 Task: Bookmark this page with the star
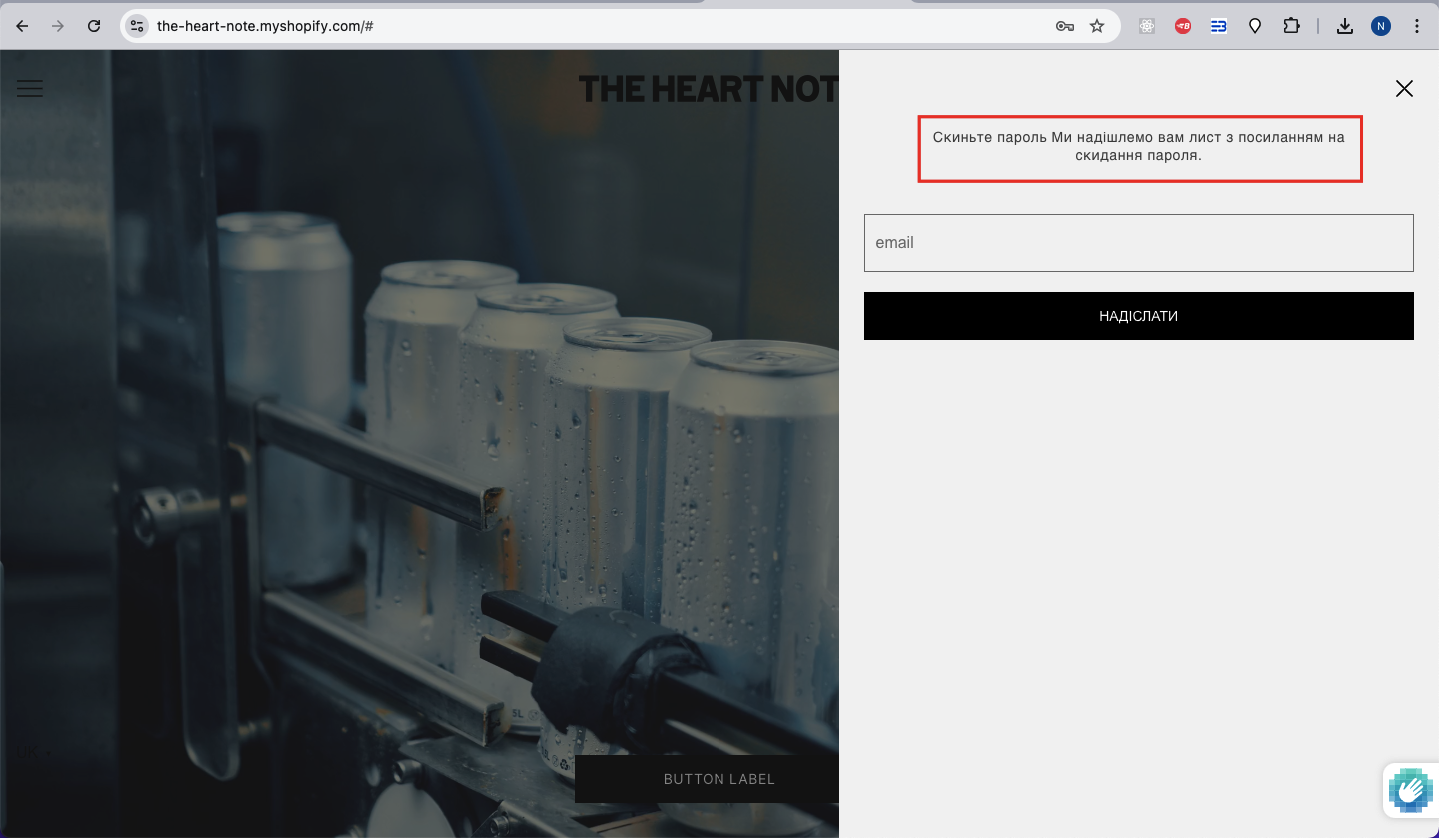tap(1097, 26)
